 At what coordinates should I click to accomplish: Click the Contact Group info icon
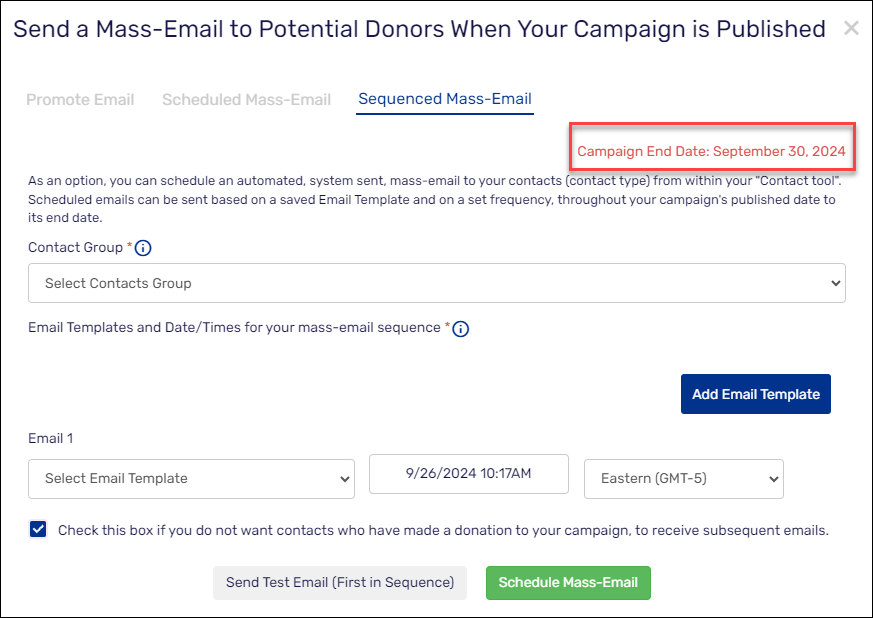click(143, 248)
